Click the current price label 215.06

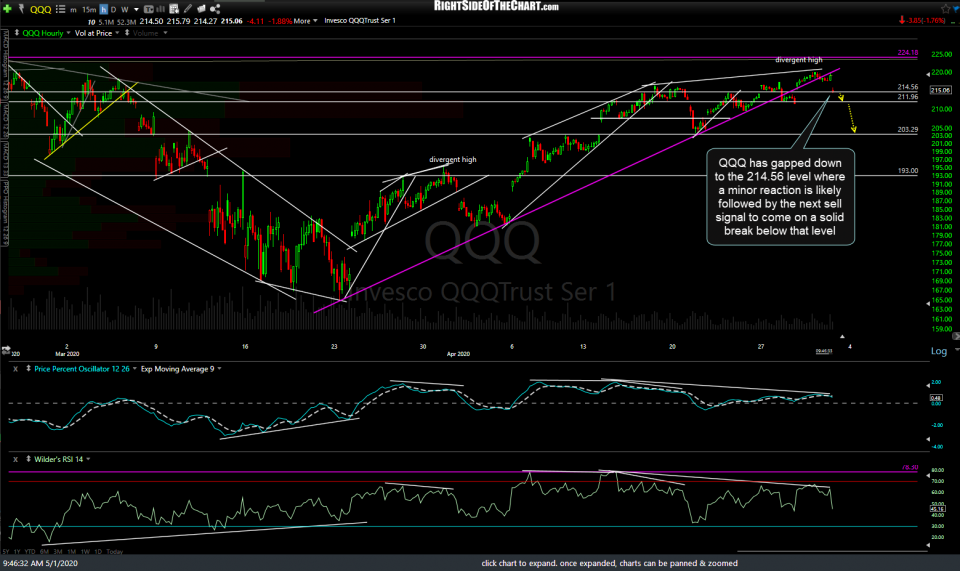(940, 90)
